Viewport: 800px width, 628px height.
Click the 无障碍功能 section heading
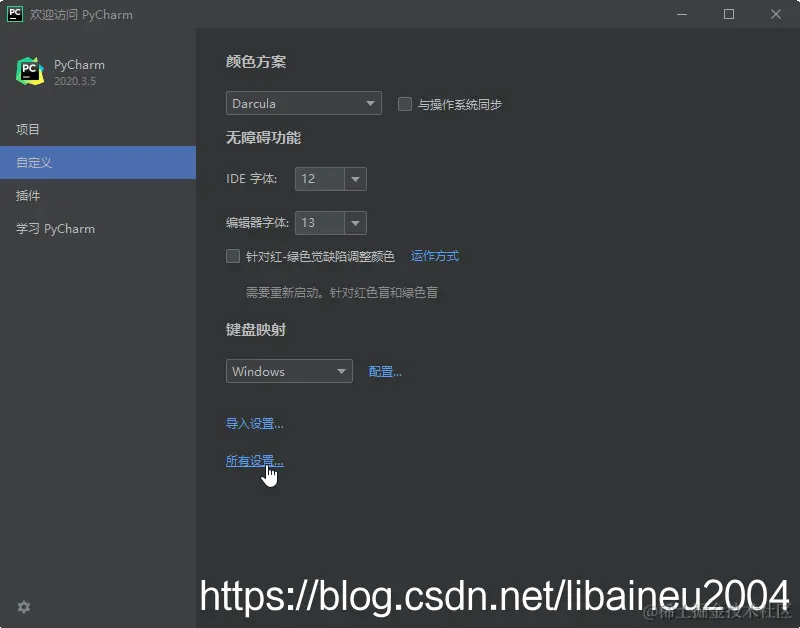pyautogui.click(x=263, y=138)
